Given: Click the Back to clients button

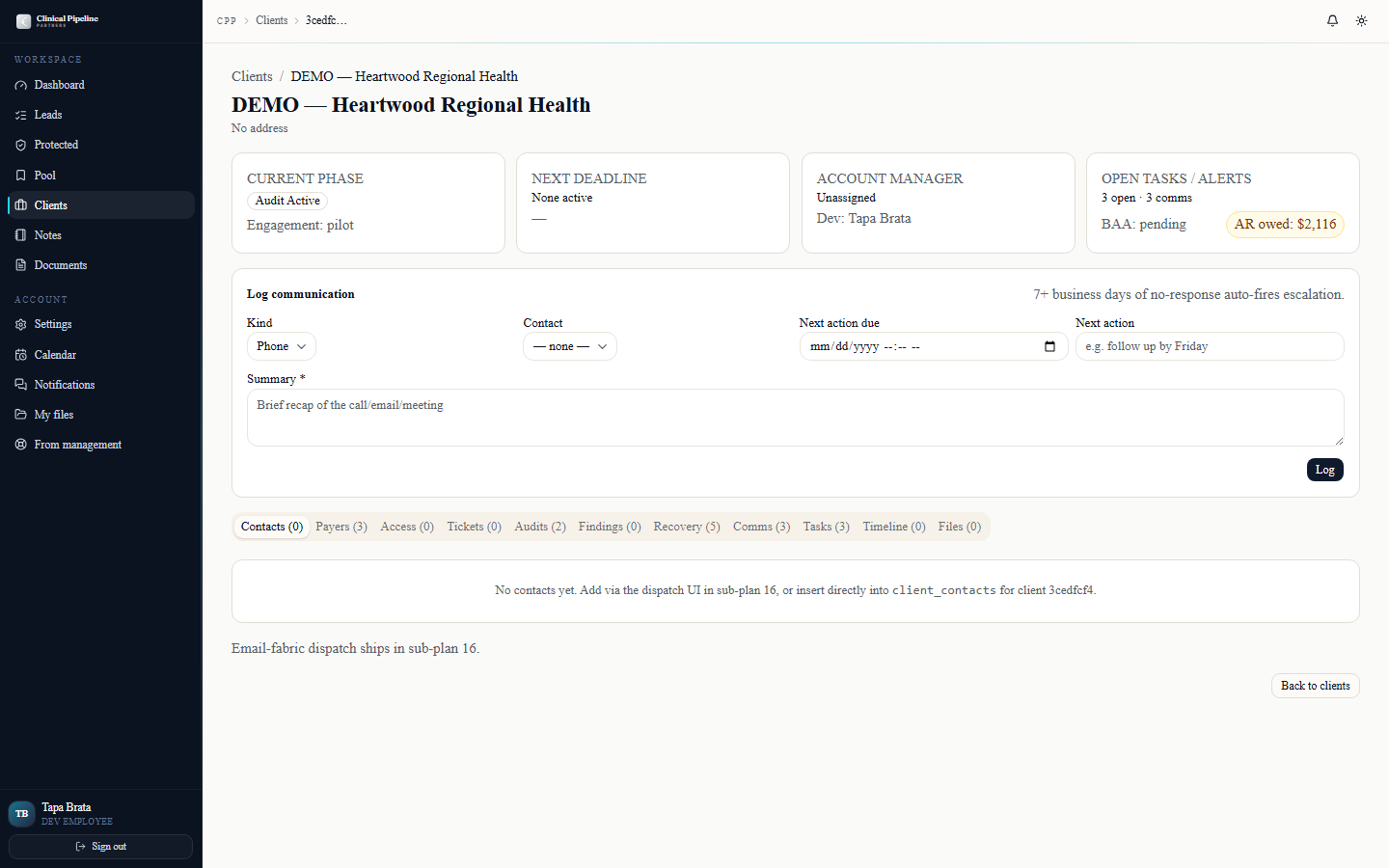Looking at the screenshot, I should 1315,686.
